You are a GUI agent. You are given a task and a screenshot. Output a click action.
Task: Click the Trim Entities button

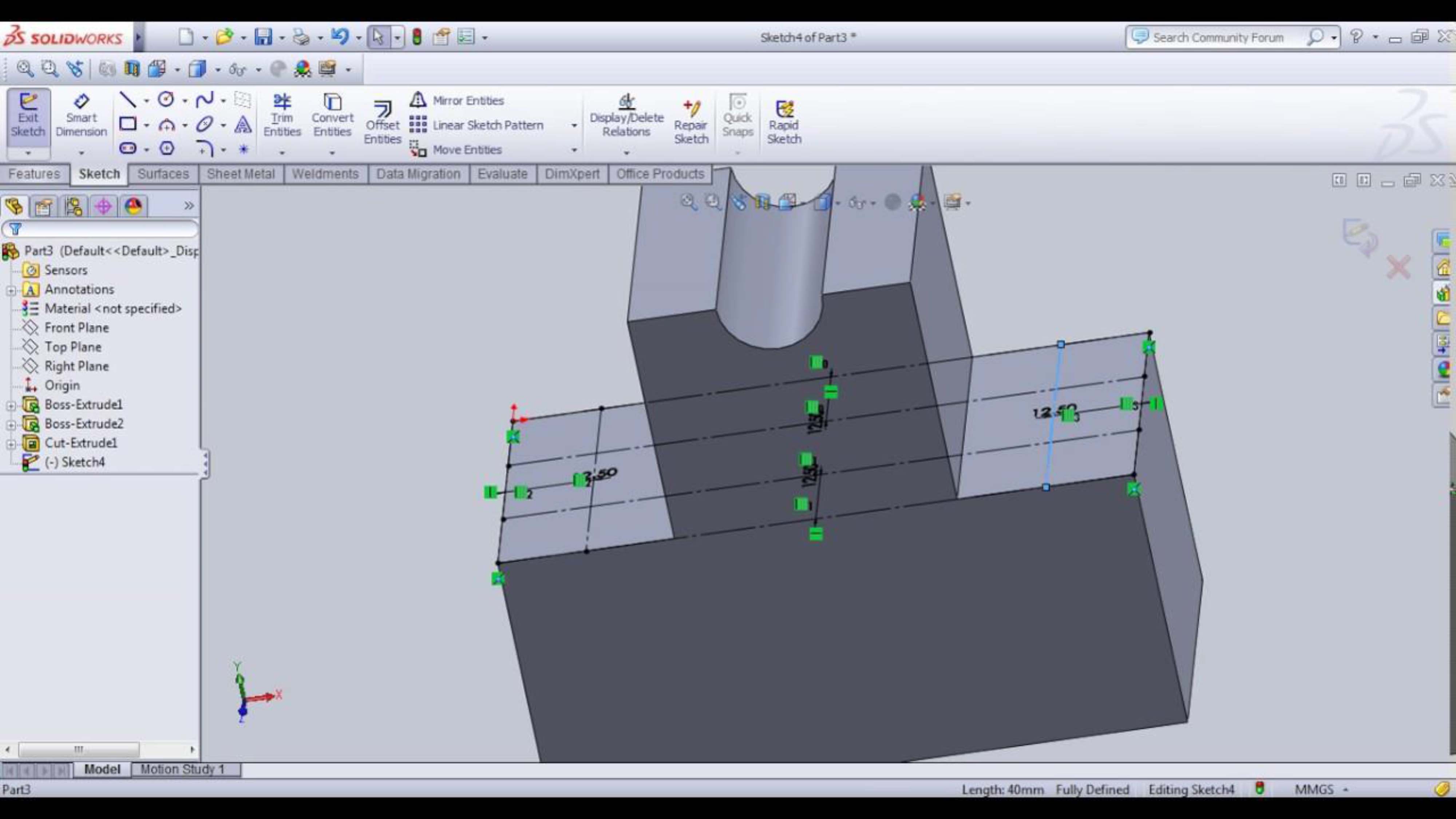pos(282,116)
